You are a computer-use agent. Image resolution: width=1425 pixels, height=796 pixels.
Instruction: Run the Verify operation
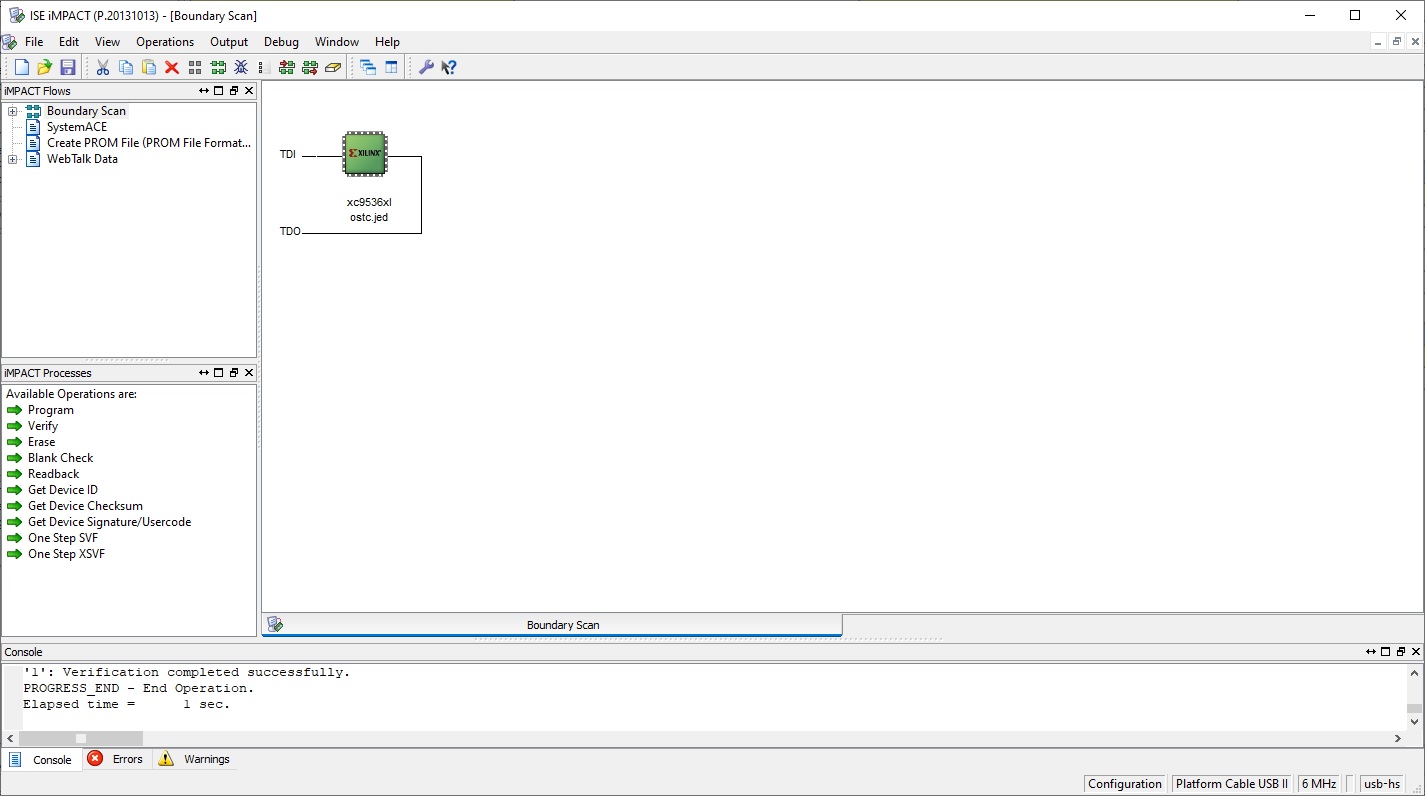(43, 426)
